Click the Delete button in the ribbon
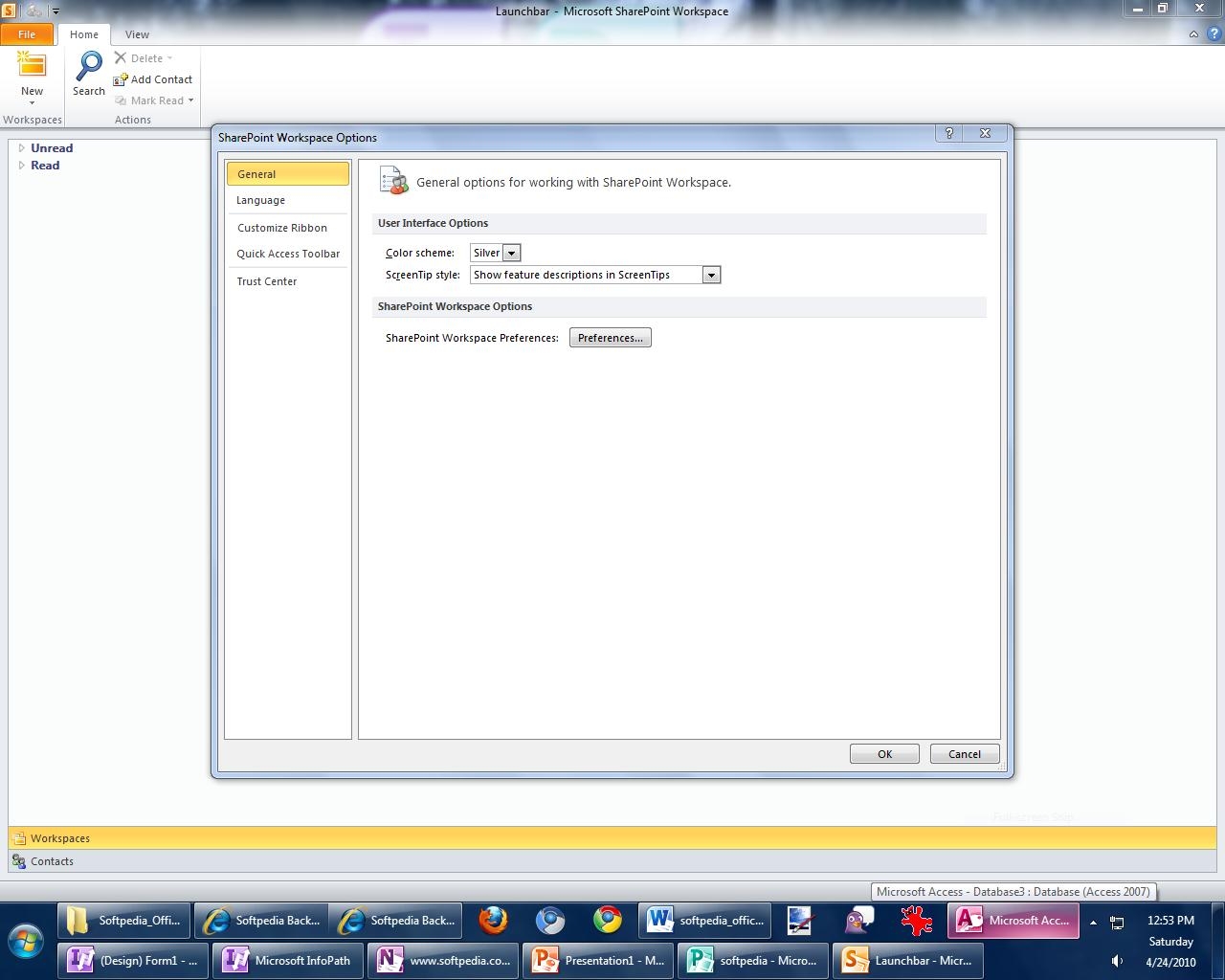Screen dimensions: 1225x980 (139, 58)
